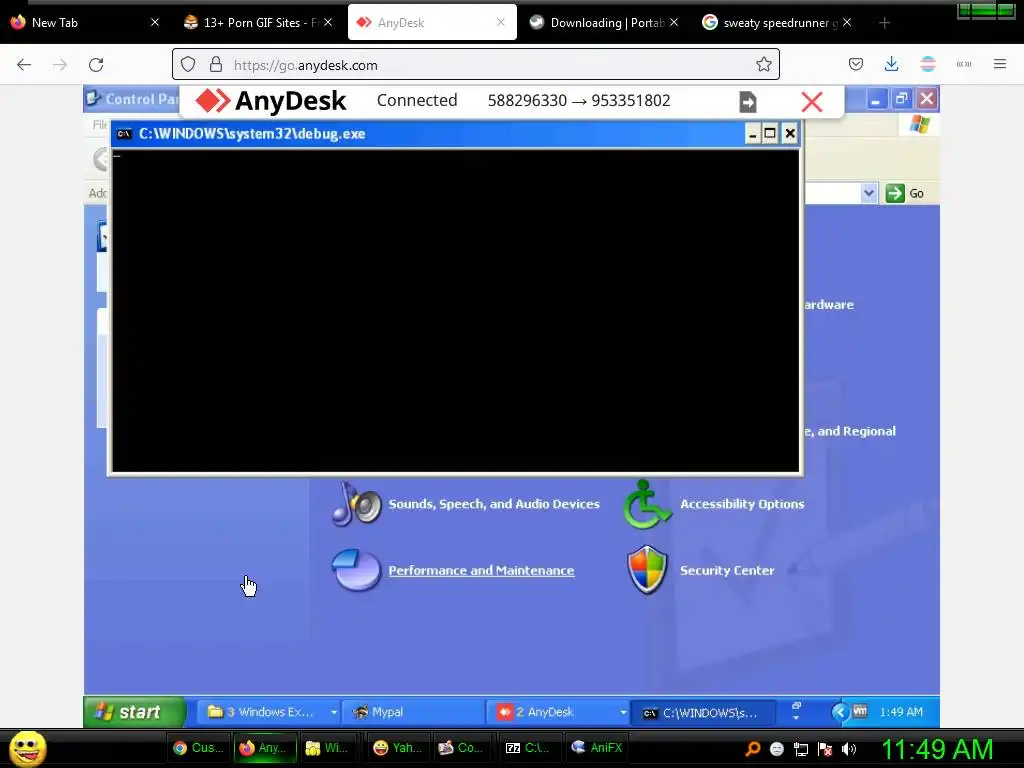Click the red flag tray icon

(825, 749)
